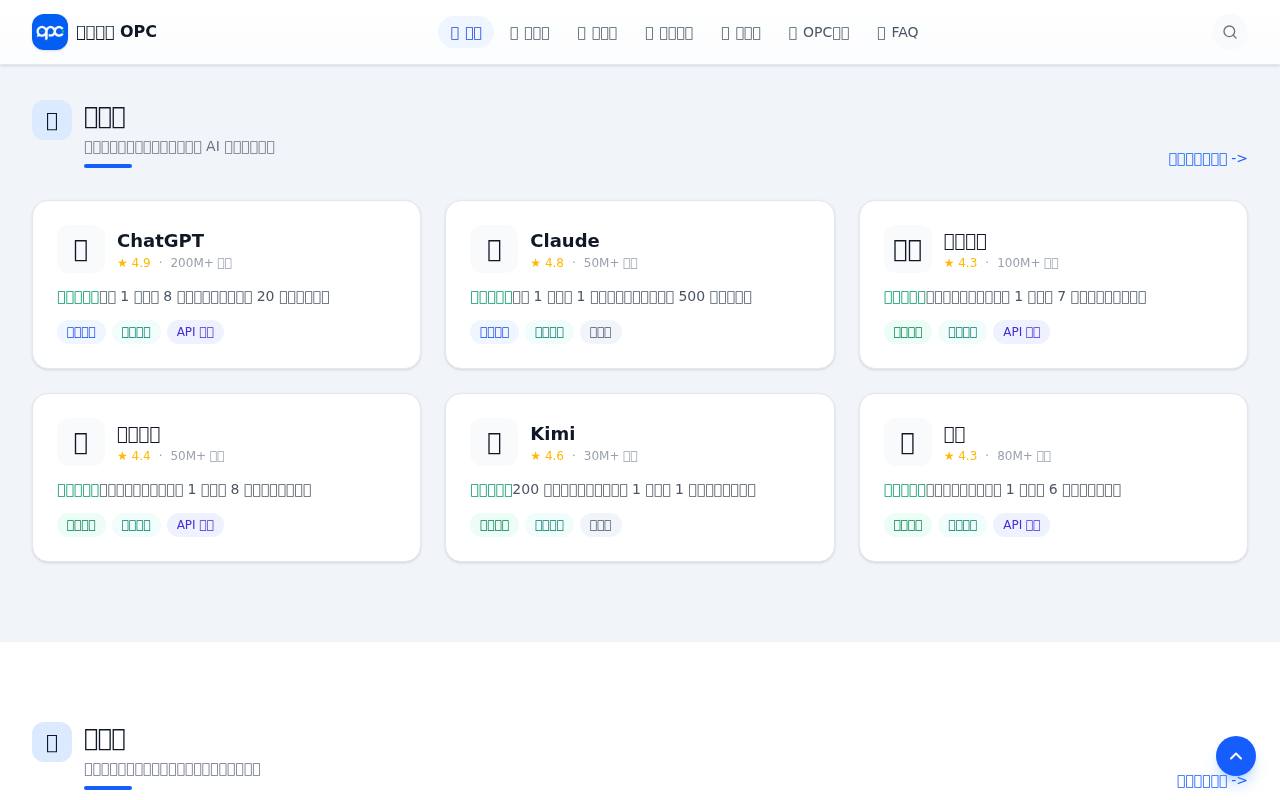The width and height of the screenshot is (1280, 800).
Task: Click the bottom section's header icon
Action: [x=52, y=742]
